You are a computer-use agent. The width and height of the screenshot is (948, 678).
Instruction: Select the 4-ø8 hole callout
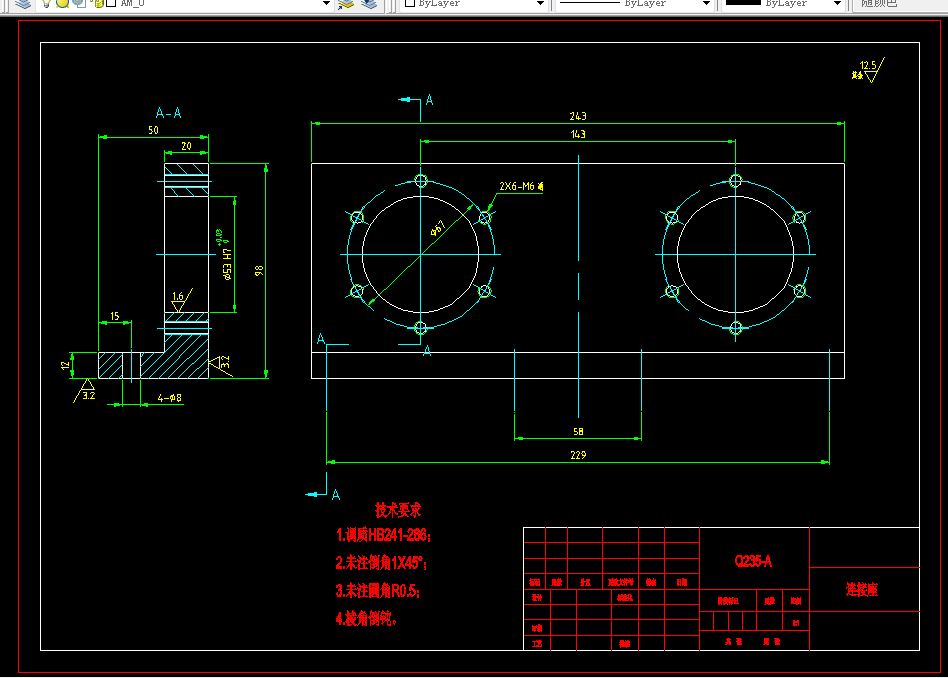point(170,398)
